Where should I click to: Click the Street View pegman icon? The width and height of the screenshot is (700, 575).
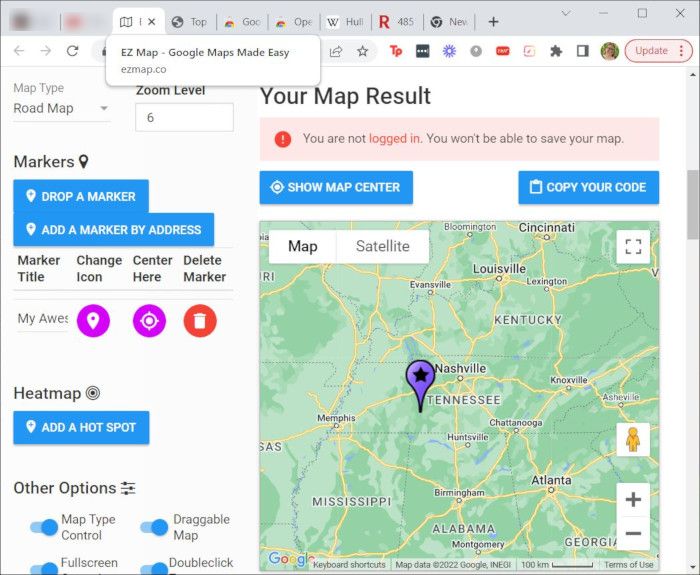click(633, 440)
